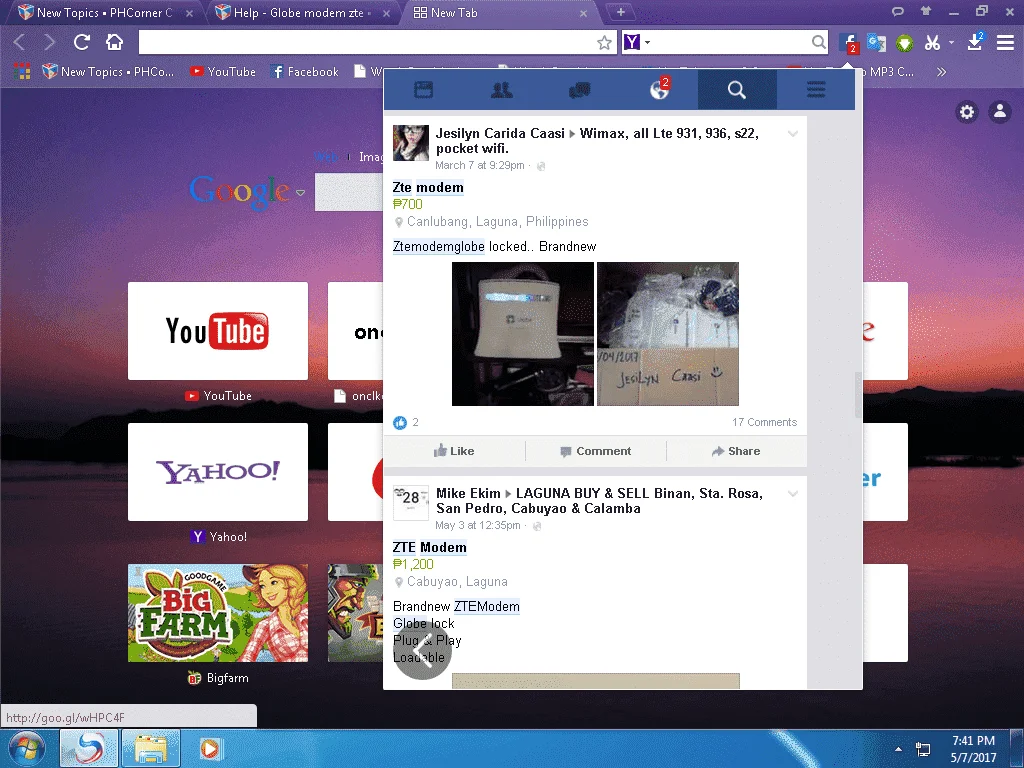The height and width of the screenshot is (768, 1024).
Task: Click the Facebook popup scrollbar
Action: point(858,395)
